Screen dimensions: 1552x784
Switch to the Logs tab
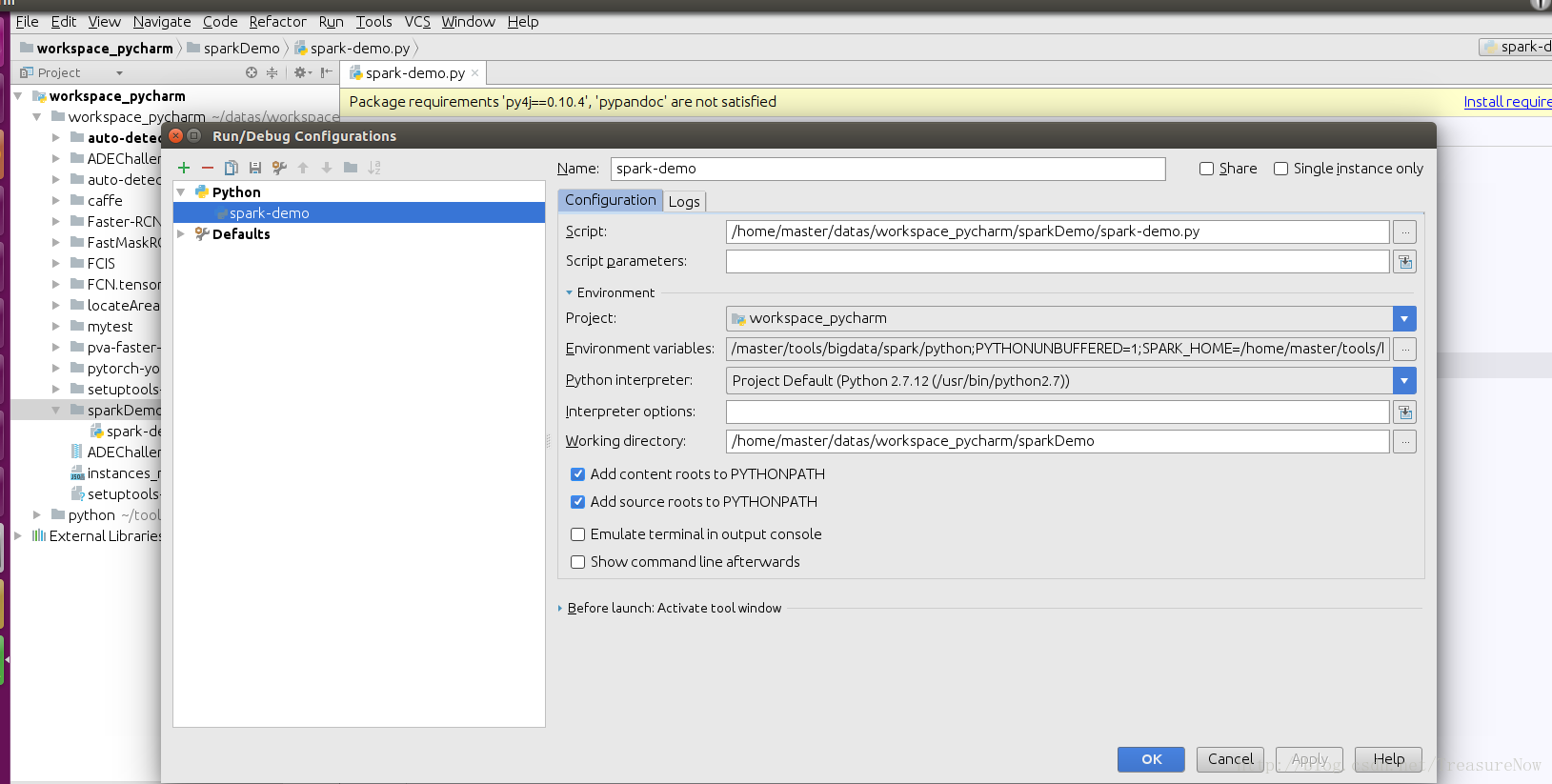pos(684,201)
